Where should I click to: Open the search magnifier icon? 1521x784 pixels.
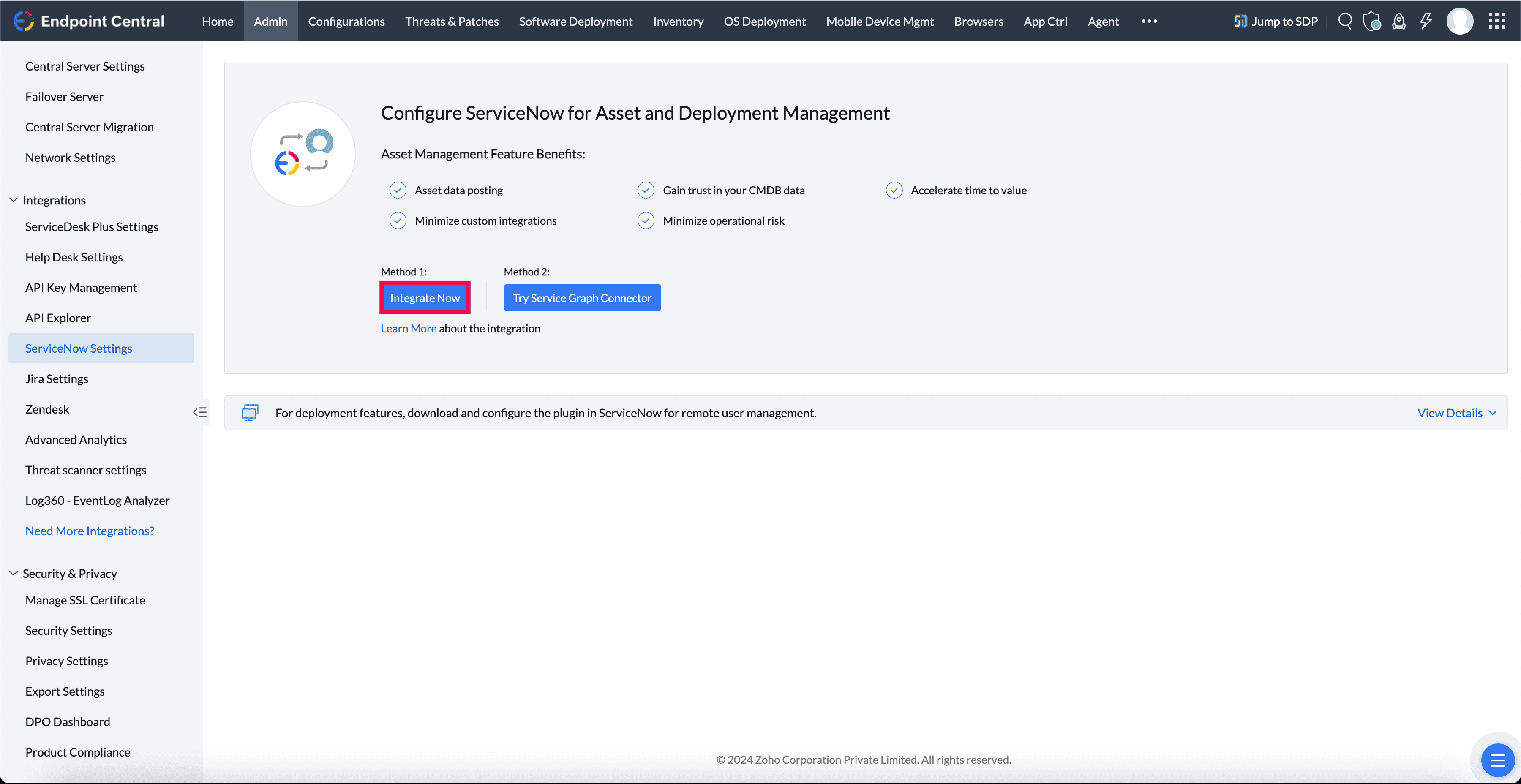click(1345, 21)
